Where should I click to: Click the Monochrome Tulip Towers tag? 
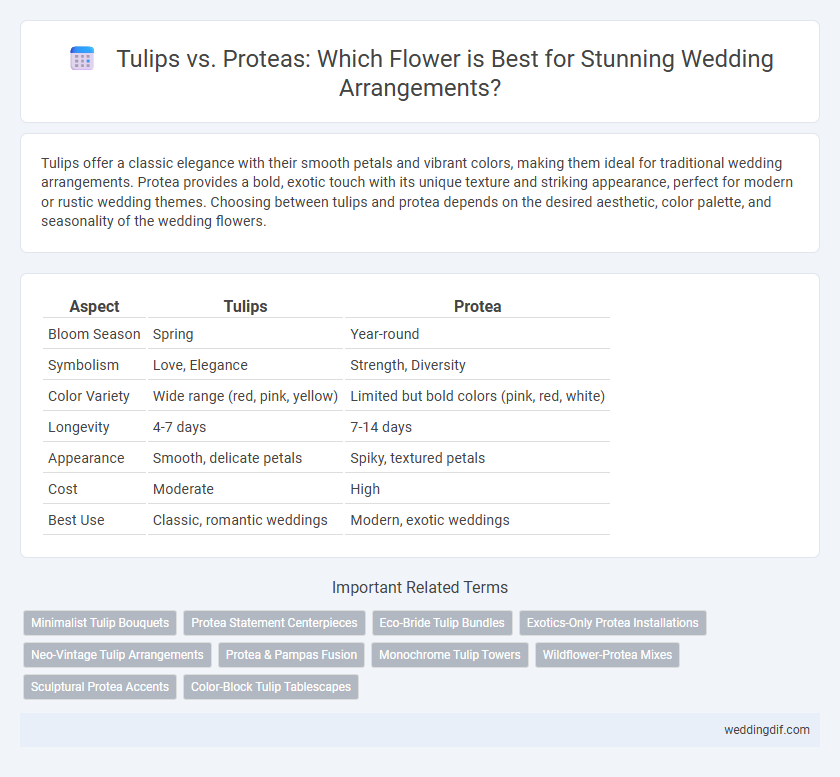pyautogui.click(x=450, y=655)
